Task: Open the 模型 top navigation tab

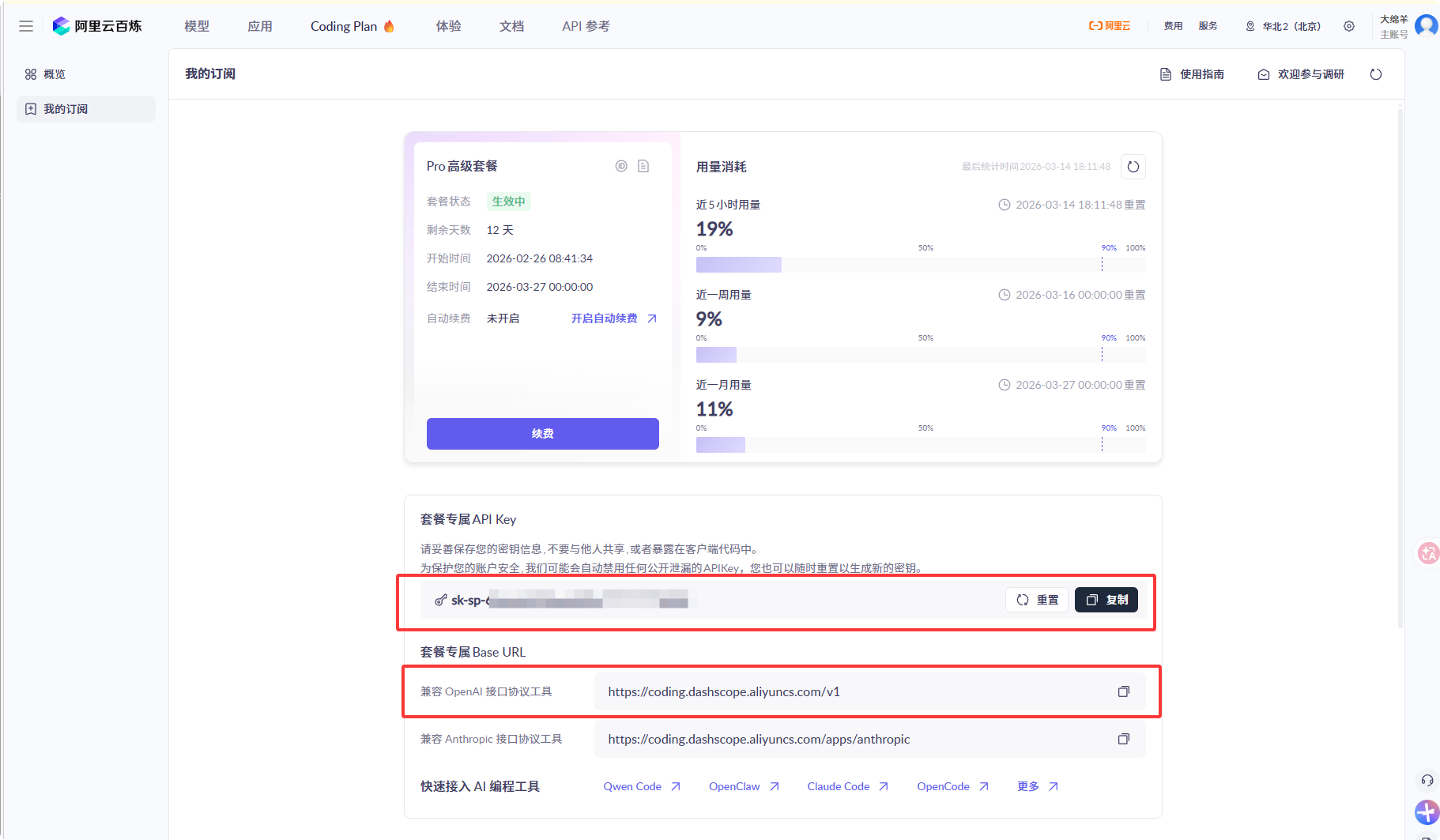Action: 197,26
